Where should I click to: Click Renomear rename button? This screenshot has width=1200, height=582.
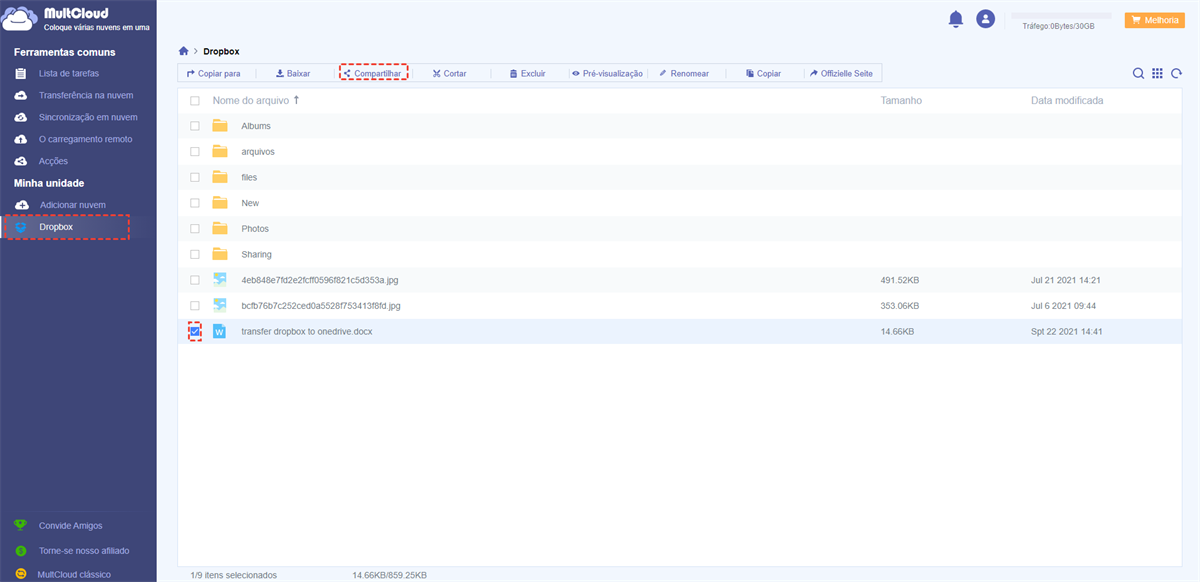(x=684, y=73)
